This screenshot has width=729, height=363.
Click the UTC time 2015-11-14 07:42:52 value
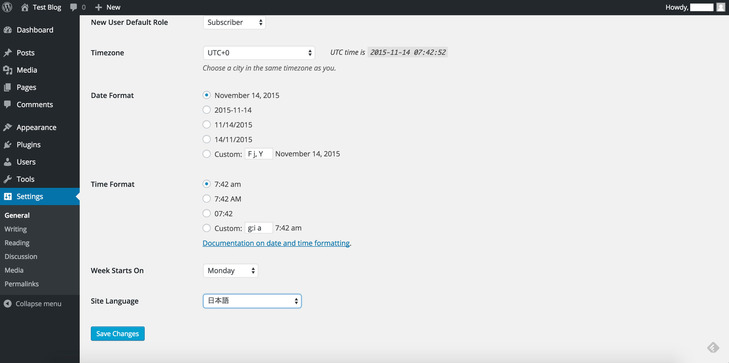[x=408, y=53]
